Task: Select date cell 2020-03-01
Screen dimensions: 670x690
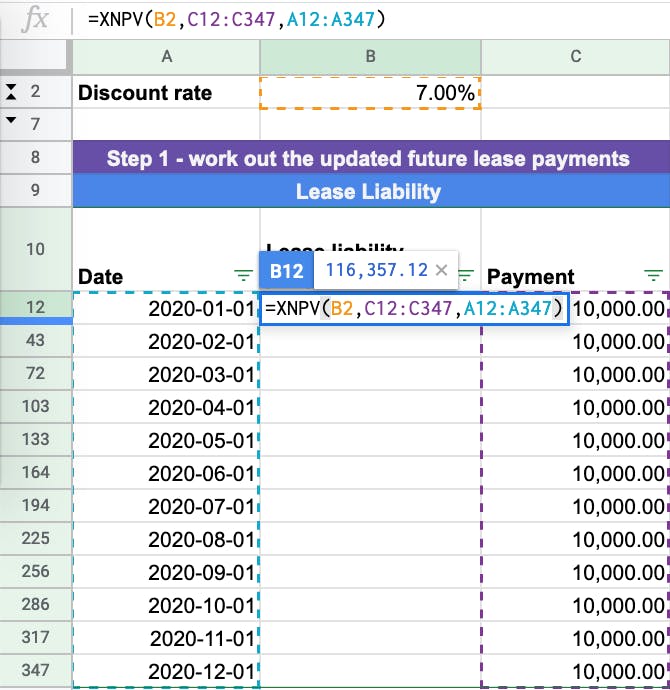Action: point(166,374)
